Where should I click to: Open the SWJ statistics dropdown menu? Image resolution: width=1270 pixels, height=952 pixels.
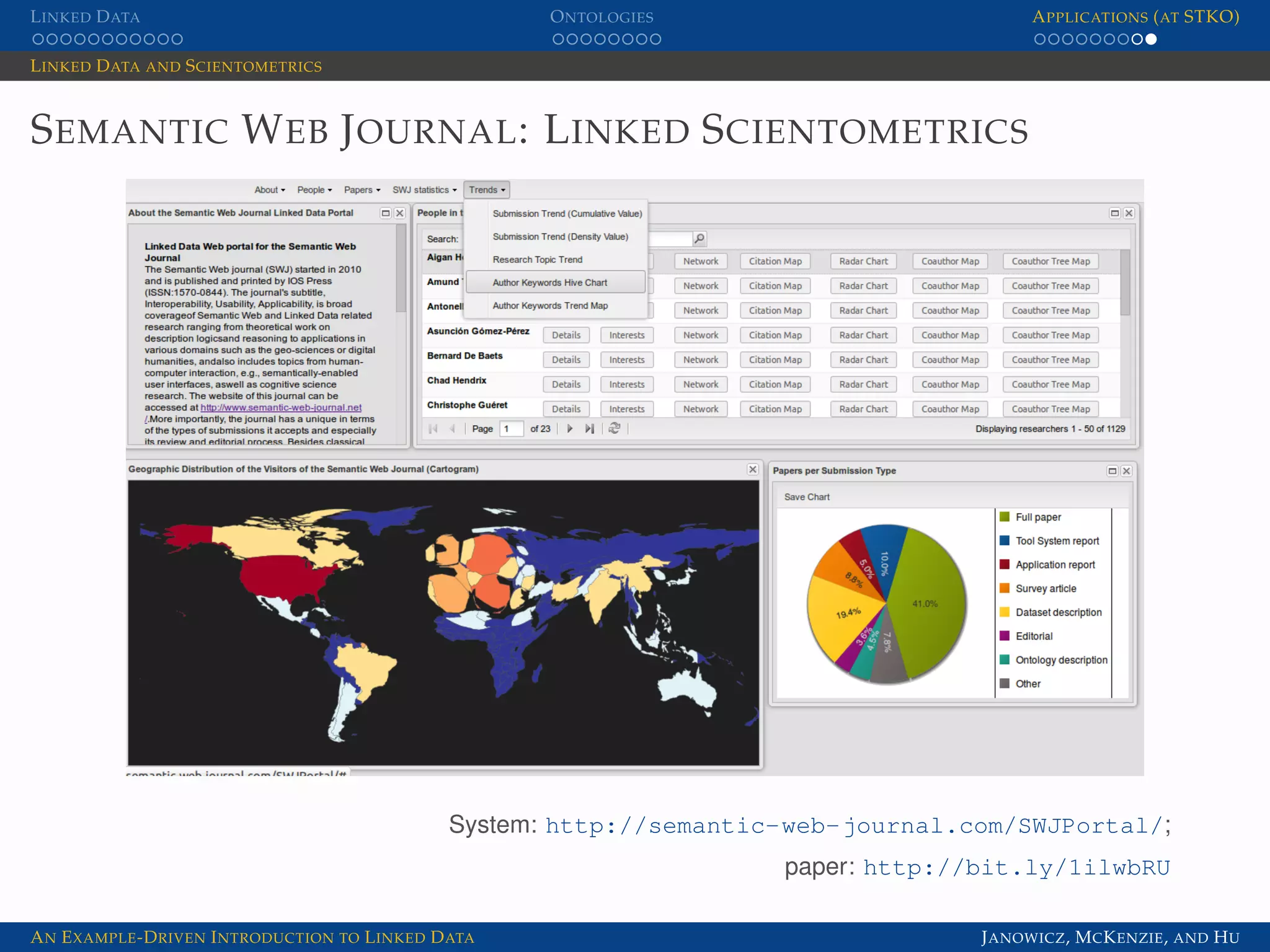pyautogui.click(x=424, y=190)
